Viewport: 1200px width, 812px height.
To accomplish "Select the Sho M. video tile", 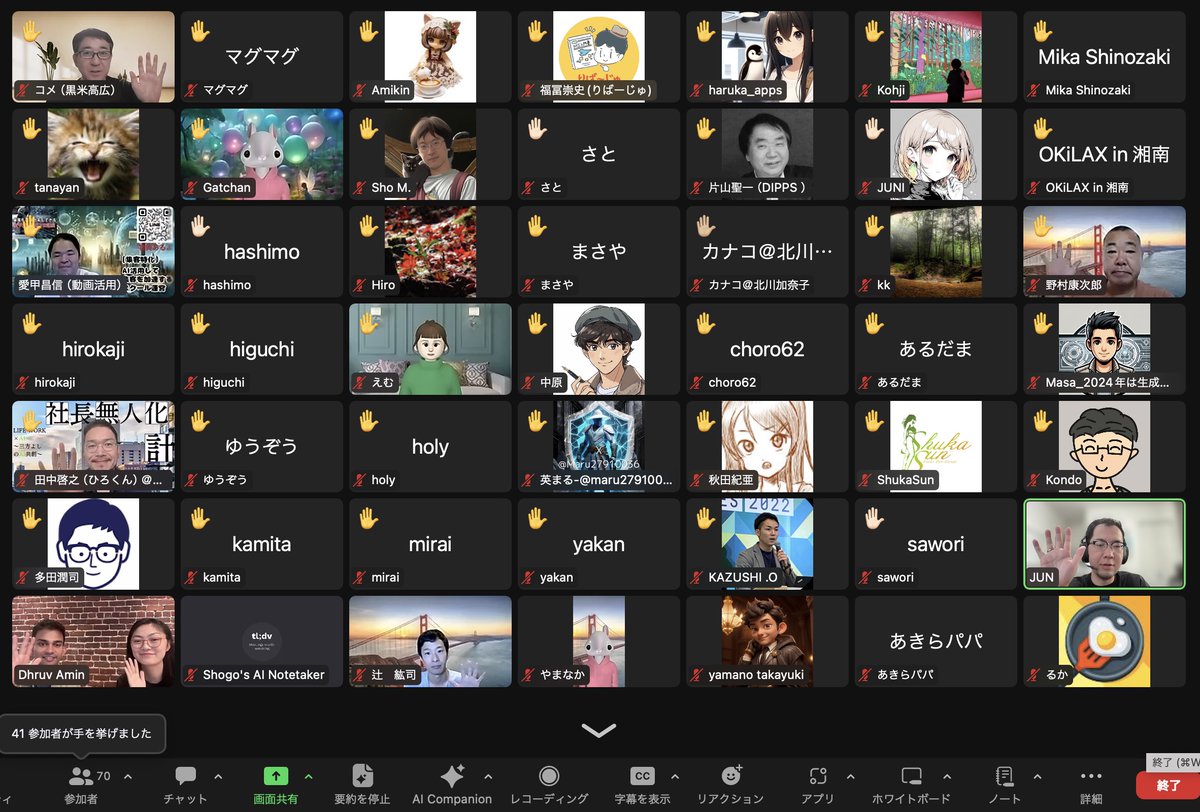I will (x=430, y=154).
